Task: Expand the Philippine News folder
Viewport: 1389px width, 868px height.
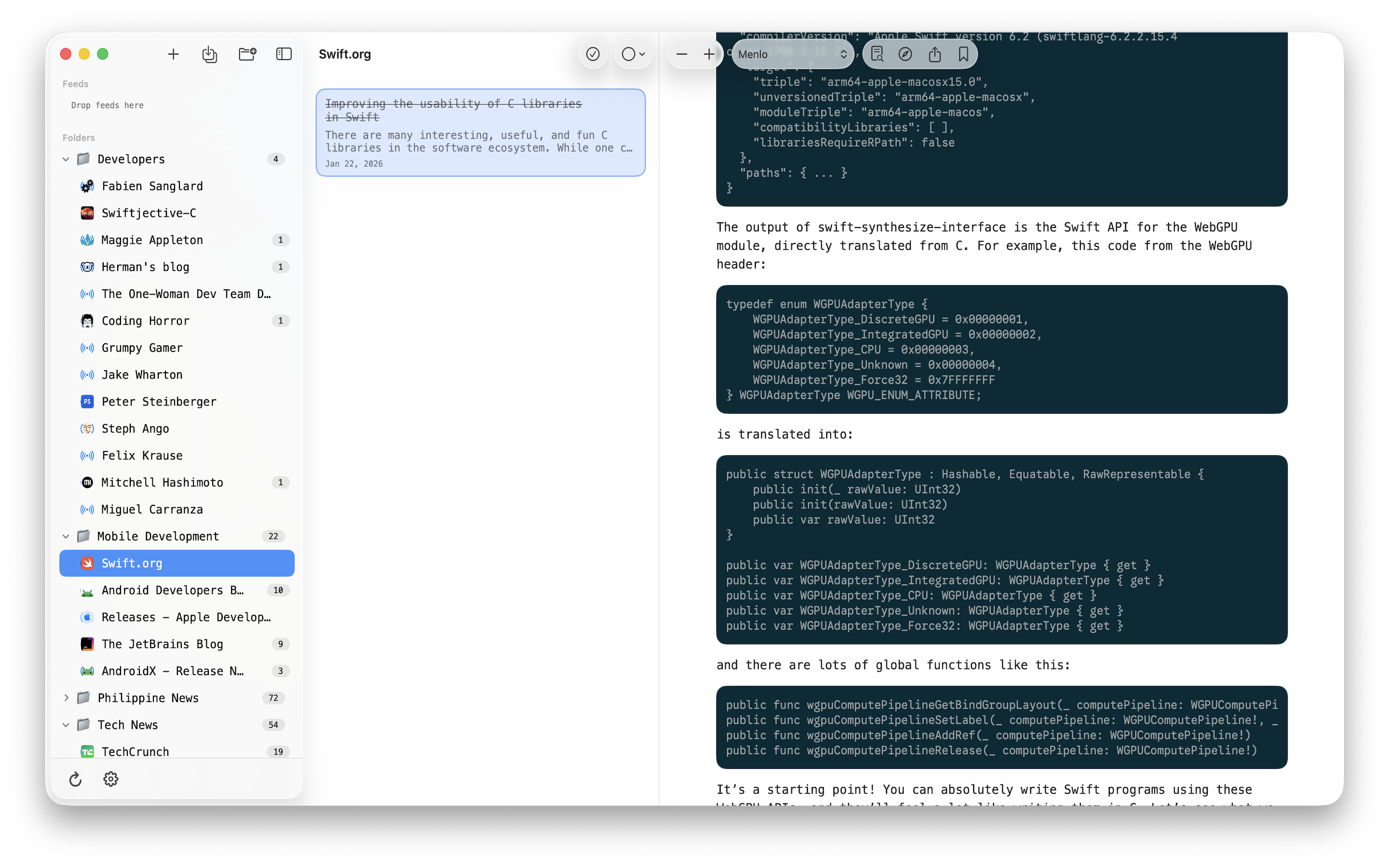Action: [66, 697]
